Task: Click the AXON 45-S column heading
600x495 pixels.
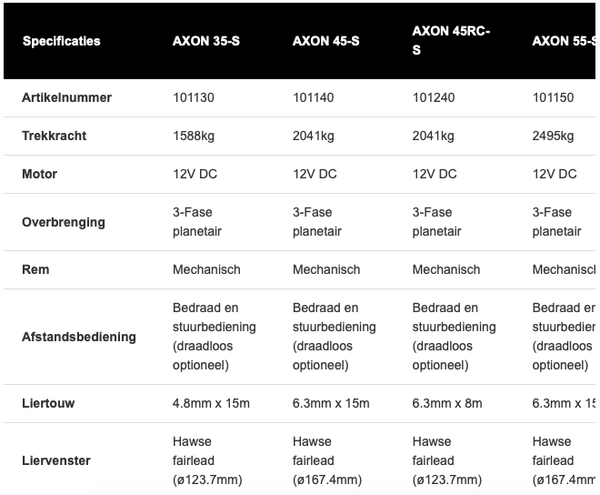Action: click(x=326, y=41)
